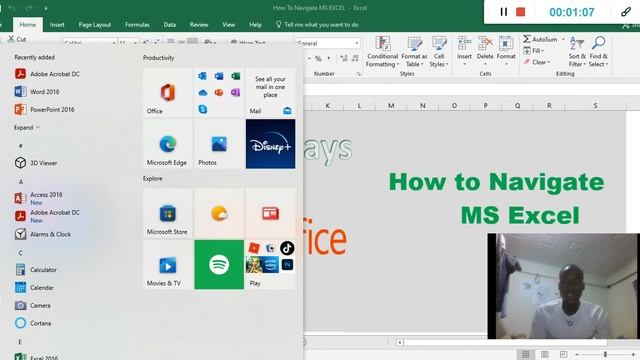Open the Weather tile
This screenshot has width=640, height=360.
pyautogui.click(x=219, y=213)
